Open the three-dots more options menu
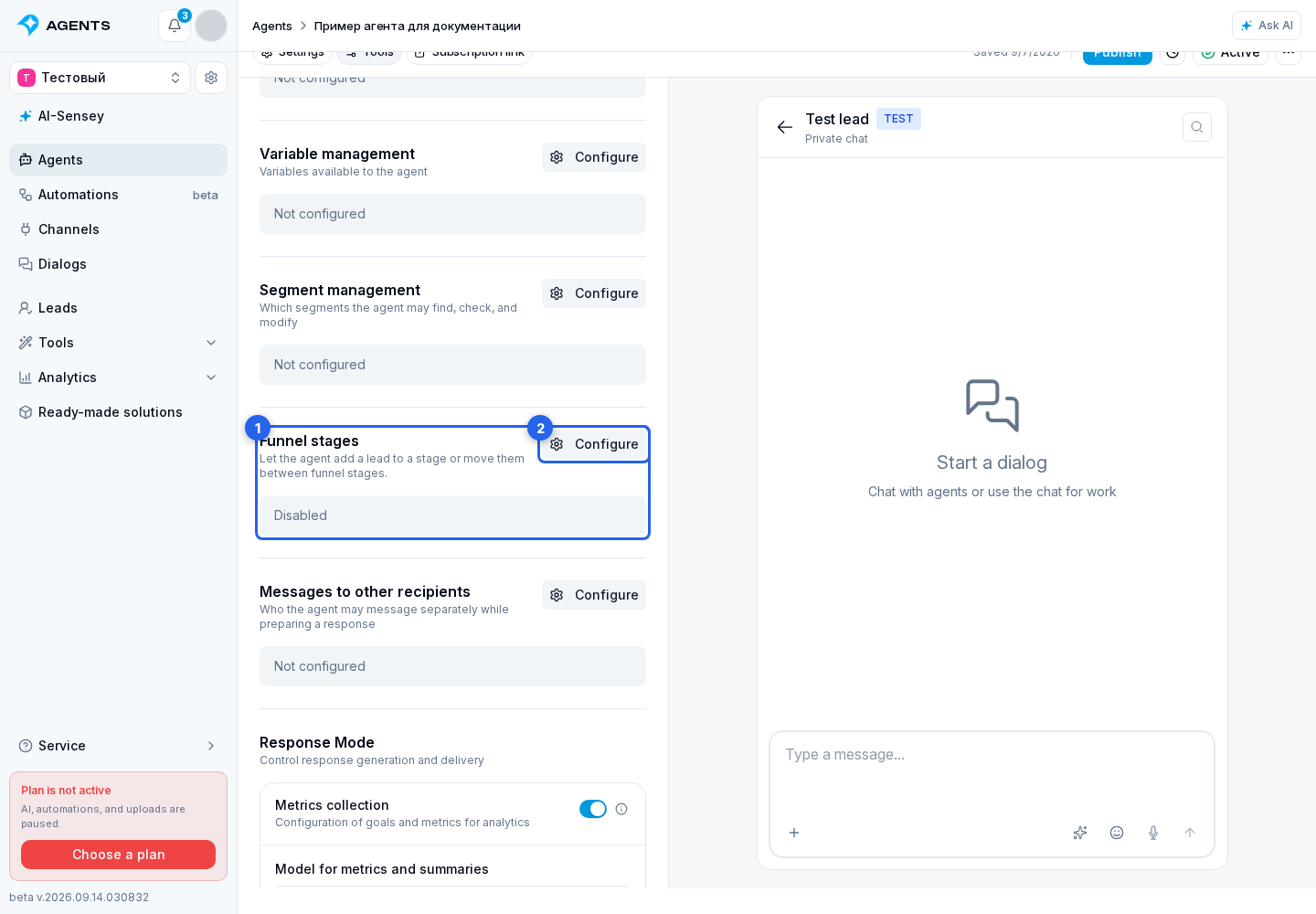This screenshot has width=1316, height=914. point(1289,55)
